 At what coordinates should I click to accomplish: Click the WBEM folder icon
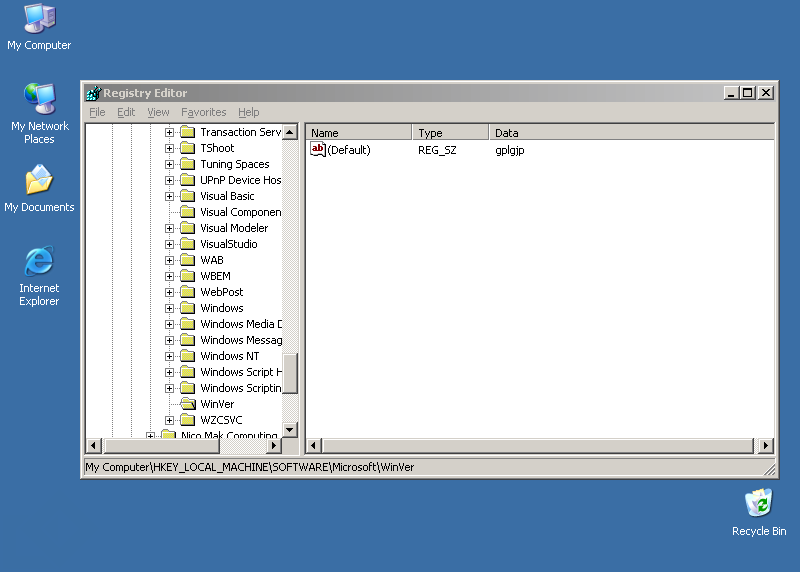point(188,276)
